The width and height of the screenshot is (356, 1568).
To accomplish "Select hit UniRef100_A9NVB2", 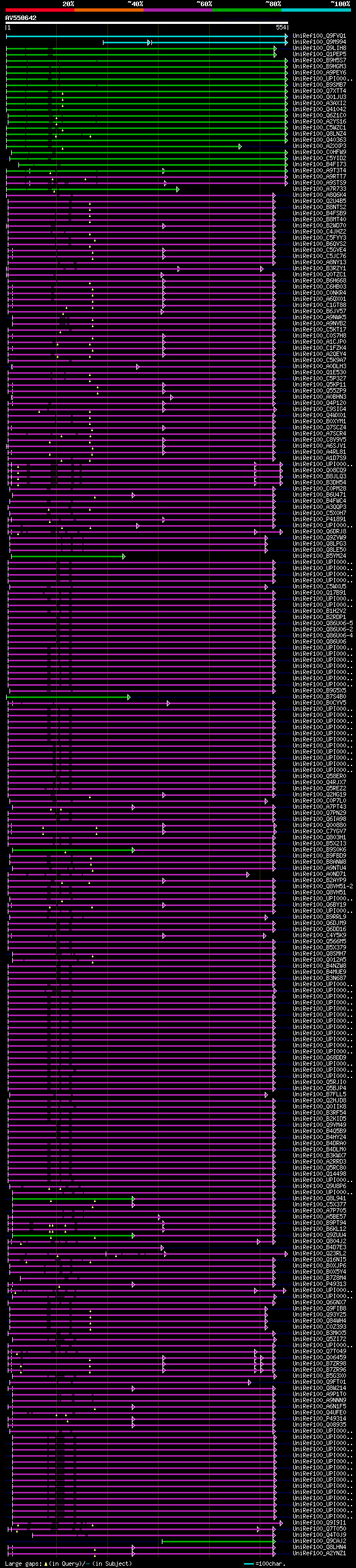I will coord(319,324).
